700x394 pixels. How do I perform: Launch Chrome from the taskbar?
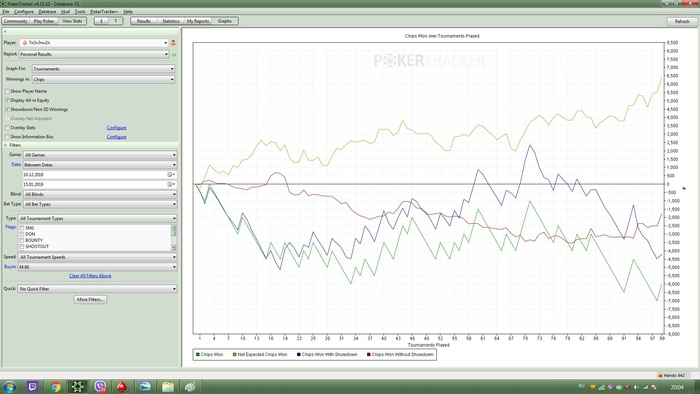click(55, 386)
